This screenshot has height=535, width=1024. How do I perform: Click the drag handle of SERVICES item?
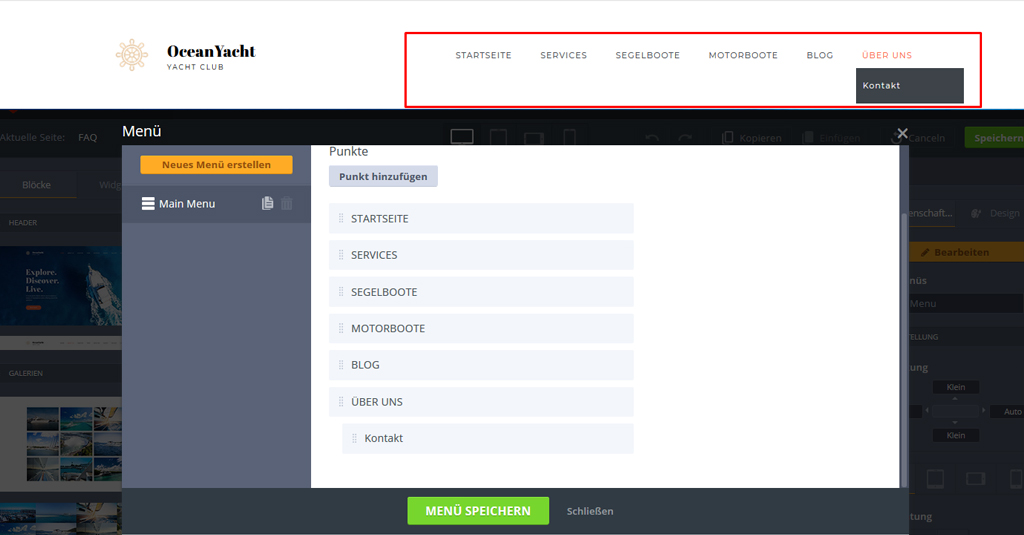pyautogui.click(x=341, y=255)
